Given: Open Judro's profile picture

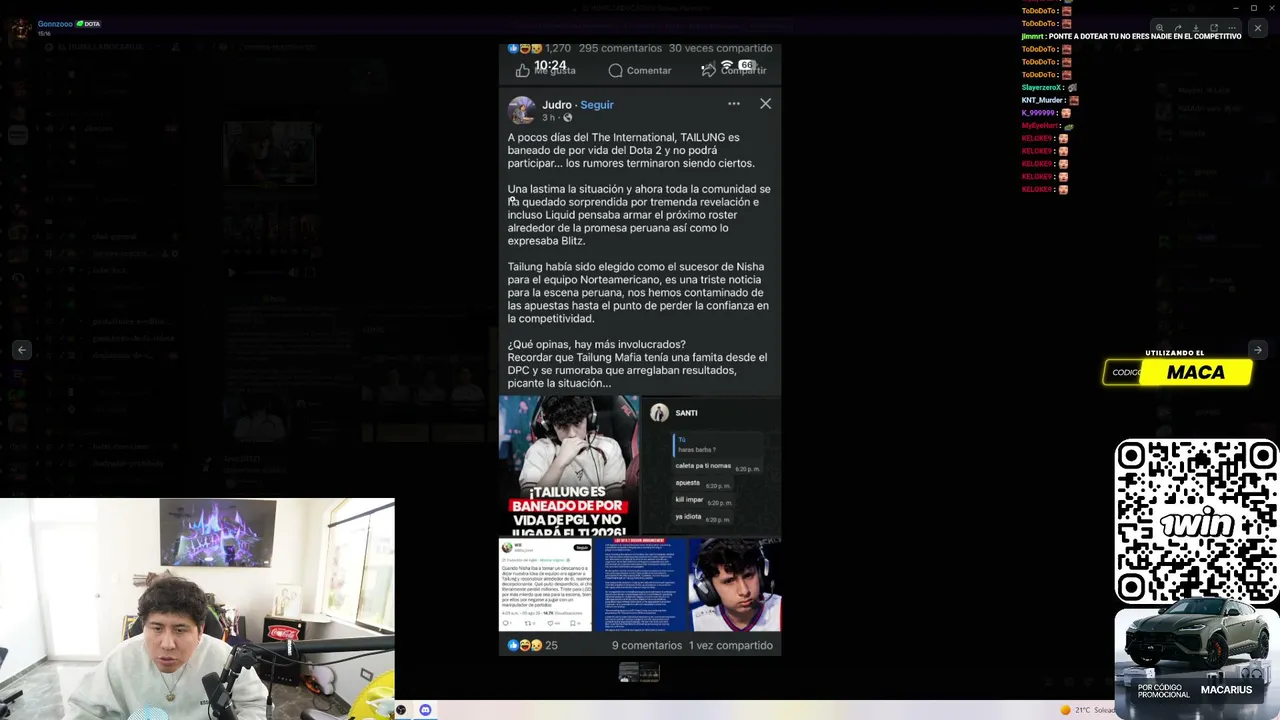Looking at the screenshot, I should click(x=521, y=110).
